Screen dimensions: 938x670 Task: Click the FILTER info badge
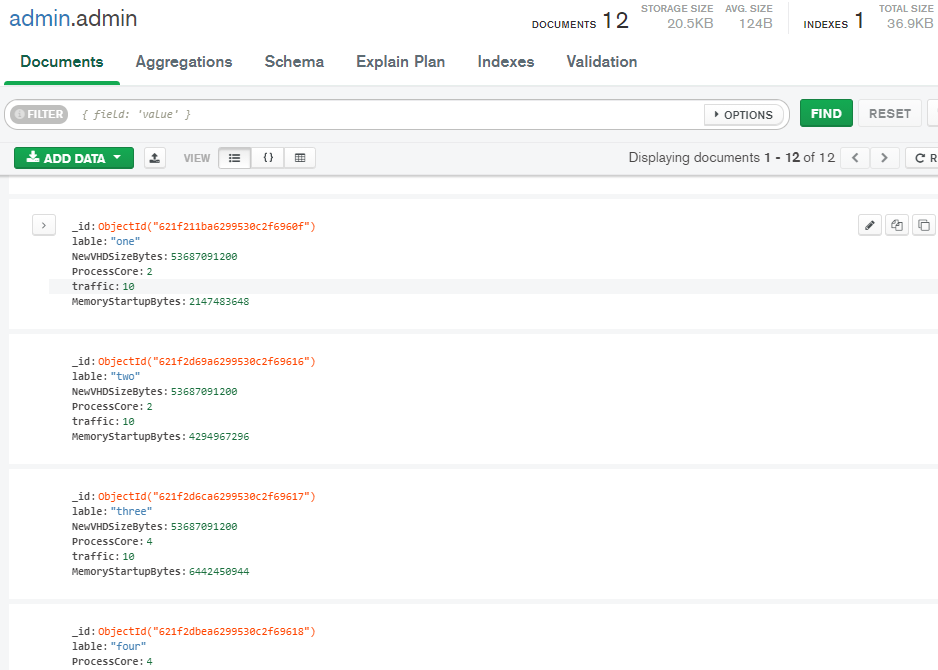[39, 114]
